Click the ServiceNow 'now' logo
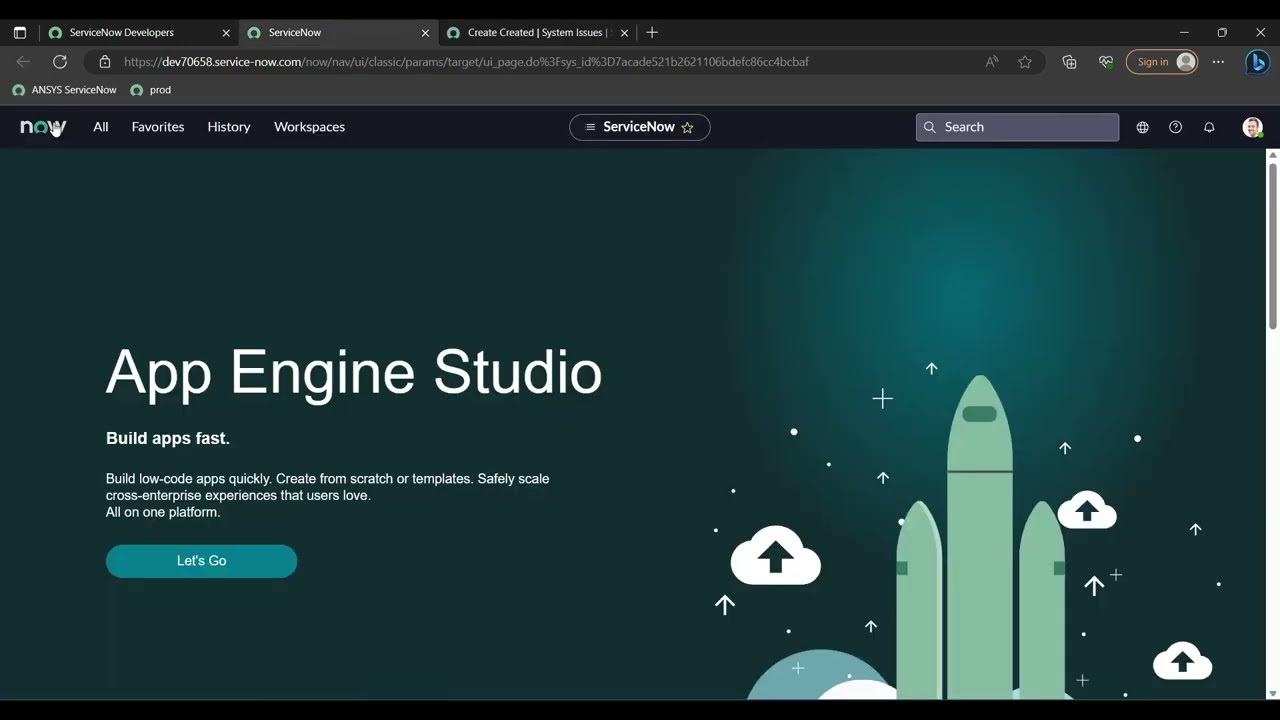This screenshot has width=1280, height=720. tap(43, 127)
